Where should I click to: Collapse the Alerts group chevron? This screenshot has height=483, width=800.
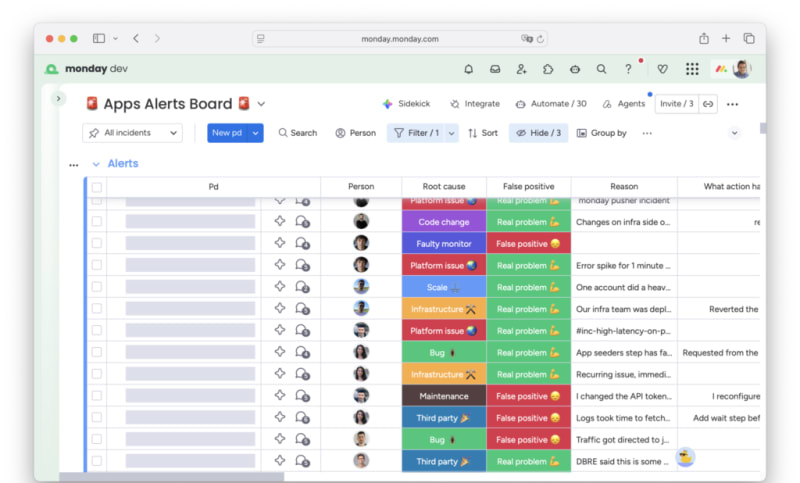point(96,164)
